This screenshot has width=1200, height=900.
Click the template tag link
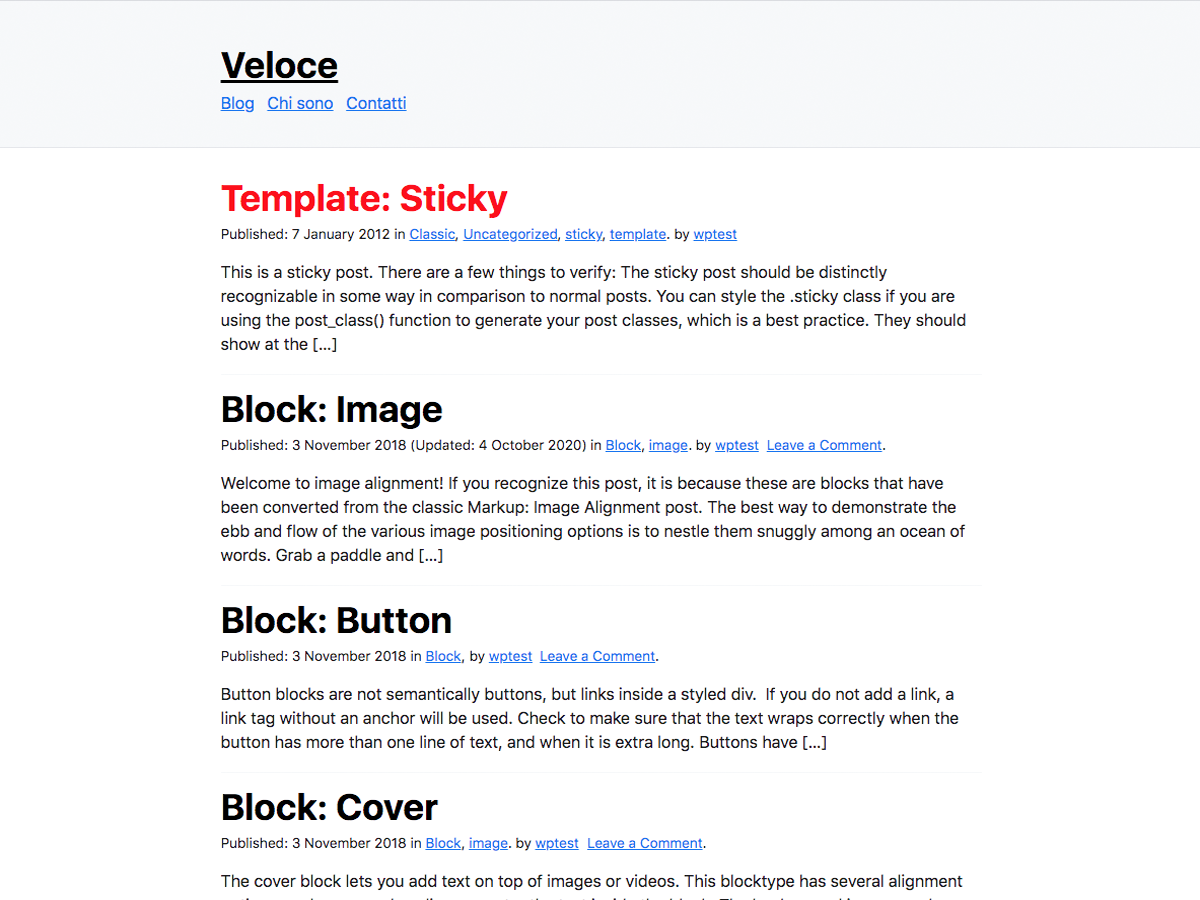[x=638, y=234]
